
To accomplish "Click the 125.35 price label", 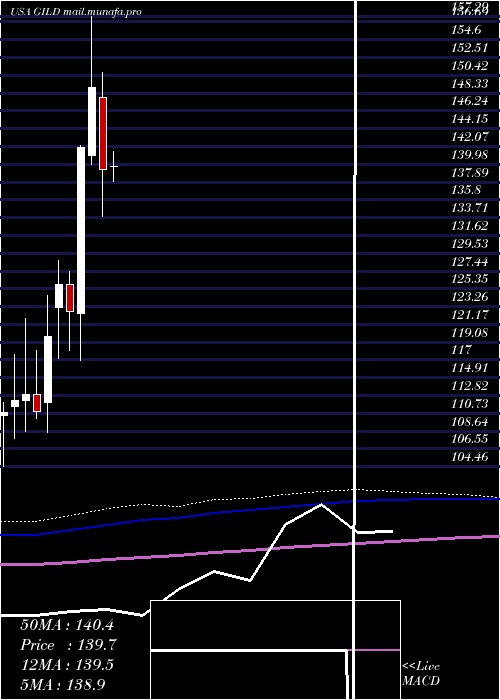I will click(469, 279).
